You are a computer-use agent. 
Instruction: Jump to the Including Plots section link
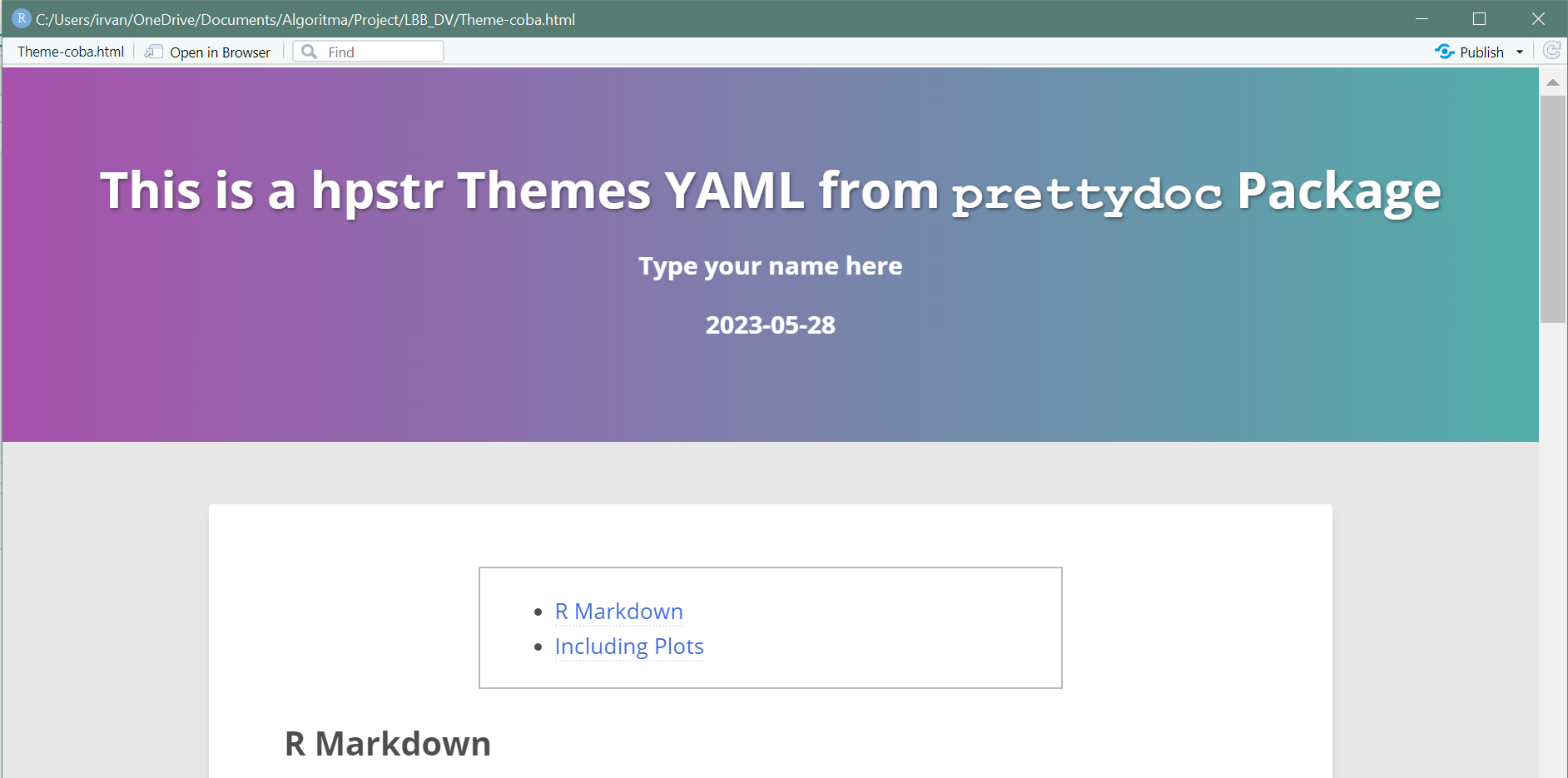[629, 647]
